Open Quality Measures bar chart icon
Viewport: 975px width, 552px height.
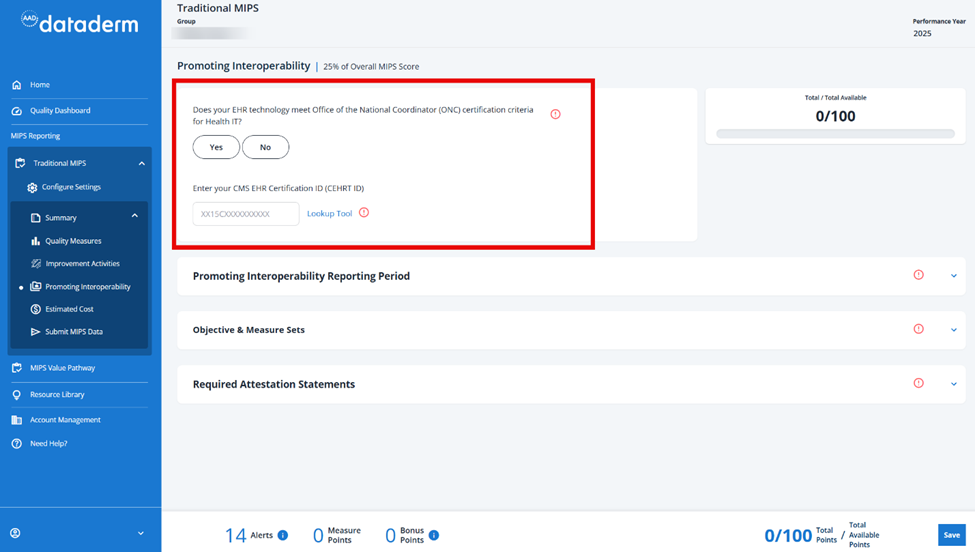pos(35,241)
